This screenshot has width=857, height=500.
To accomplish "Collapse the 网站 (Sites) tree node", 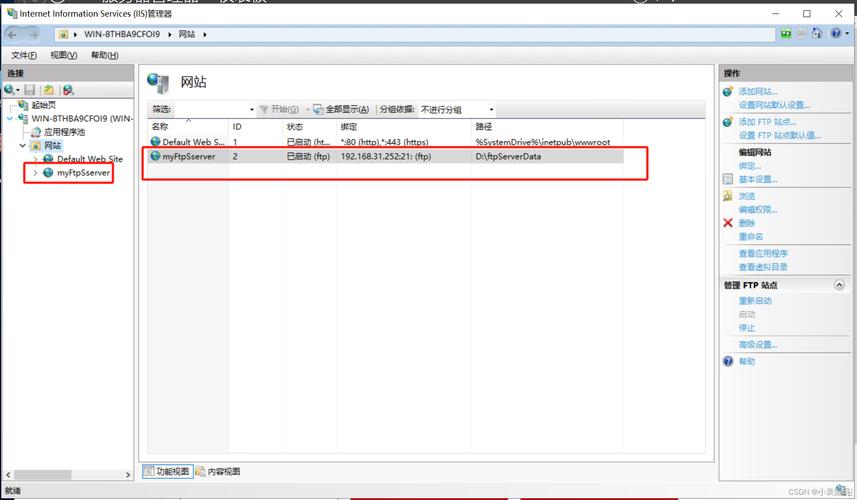I will coord(22,146).
